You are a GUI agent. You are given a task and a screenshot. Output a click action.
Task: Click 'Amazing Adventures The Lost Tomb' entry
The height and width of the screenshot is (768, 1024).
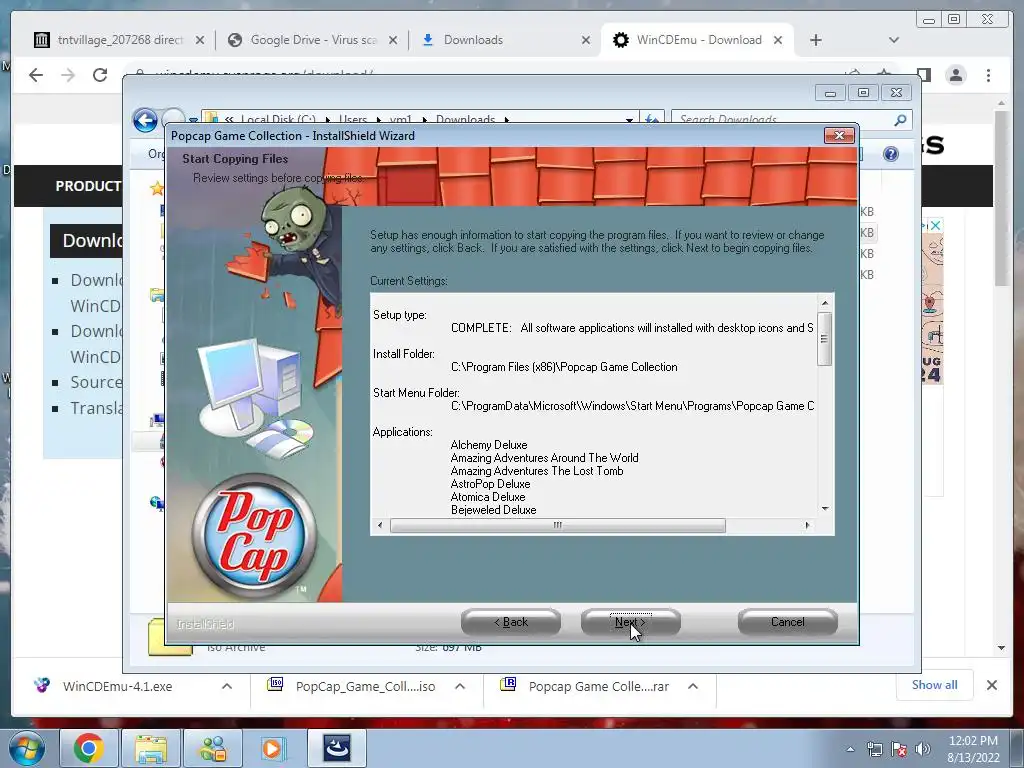click(537, 471)
